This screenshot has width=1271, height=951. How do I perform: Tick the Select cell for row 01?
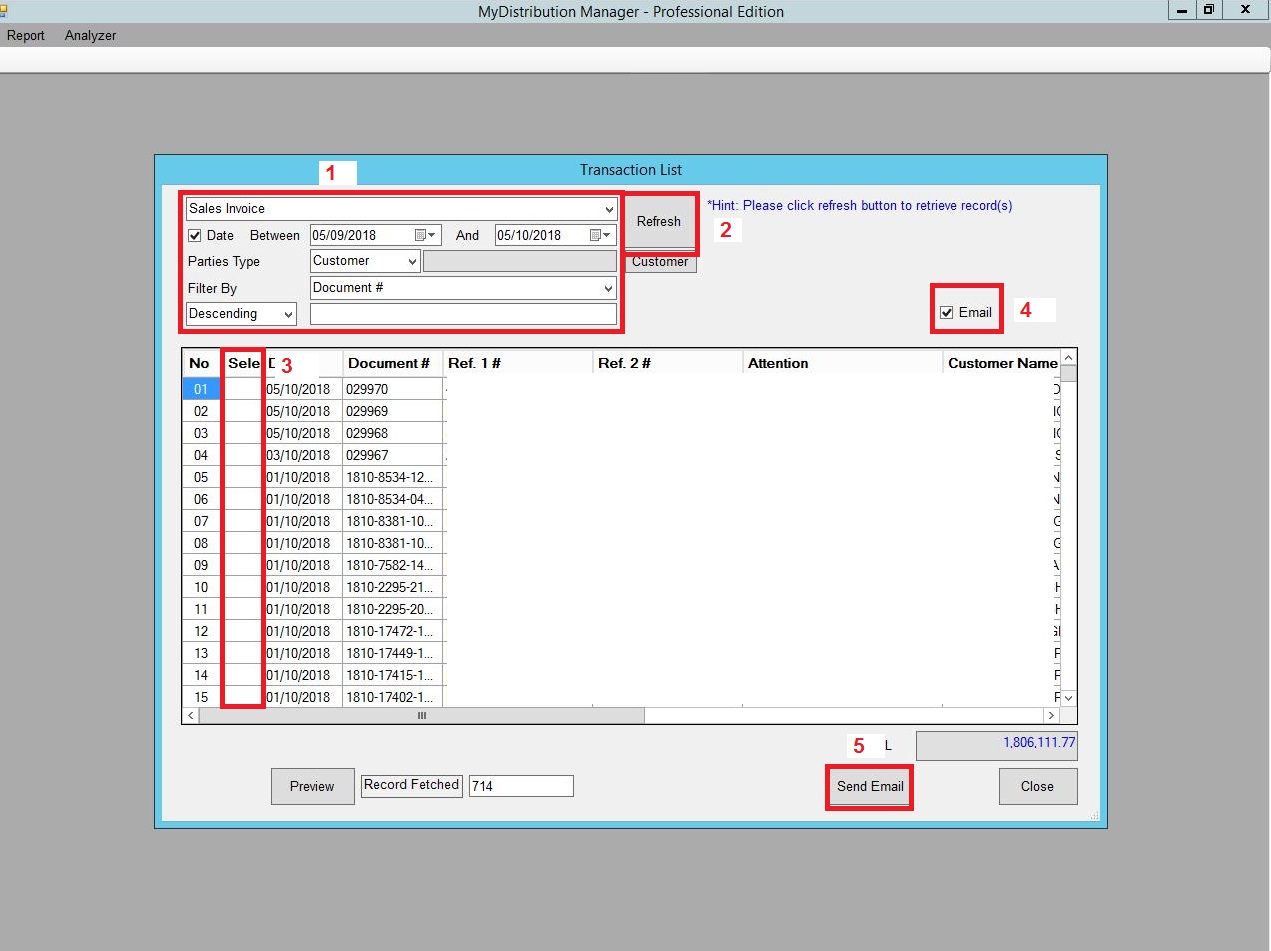click(243, 389)
